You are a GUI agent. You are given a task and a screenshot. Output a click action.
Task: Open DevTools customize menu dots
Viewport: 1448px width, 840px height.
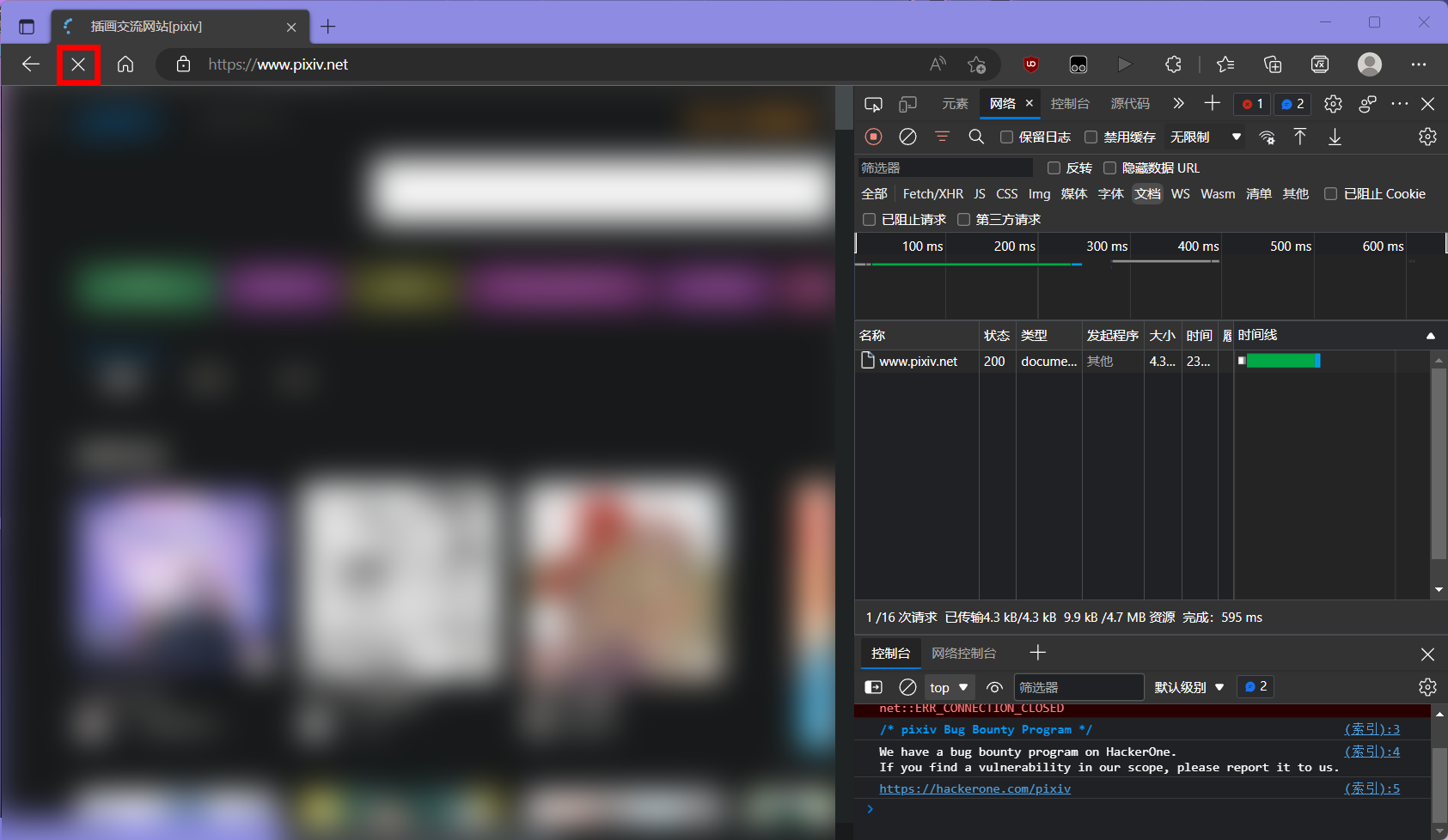click(x=1400, y=104)
